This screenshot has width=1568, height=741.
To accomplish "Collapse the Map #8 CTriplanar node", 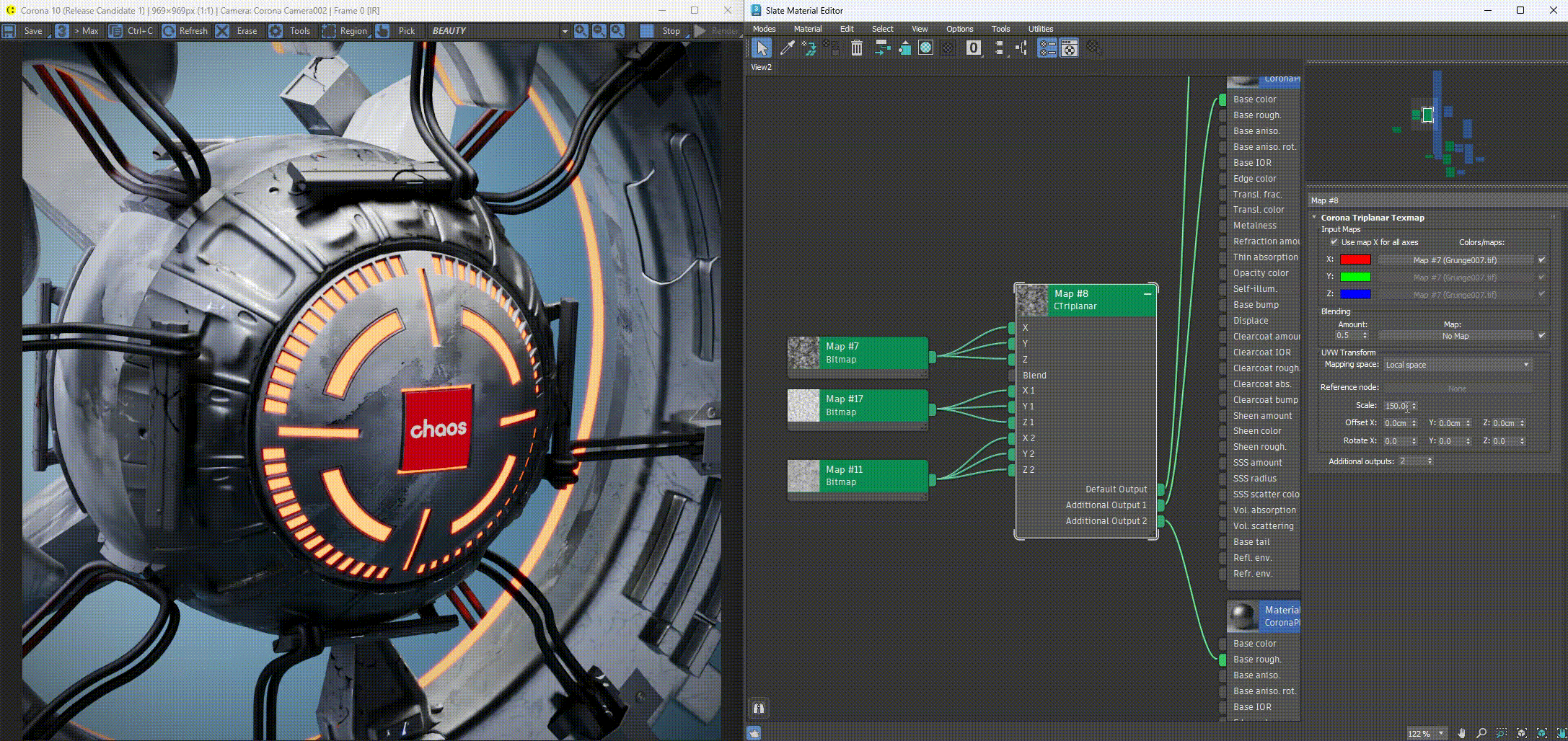I will (x=1147, y=294).
